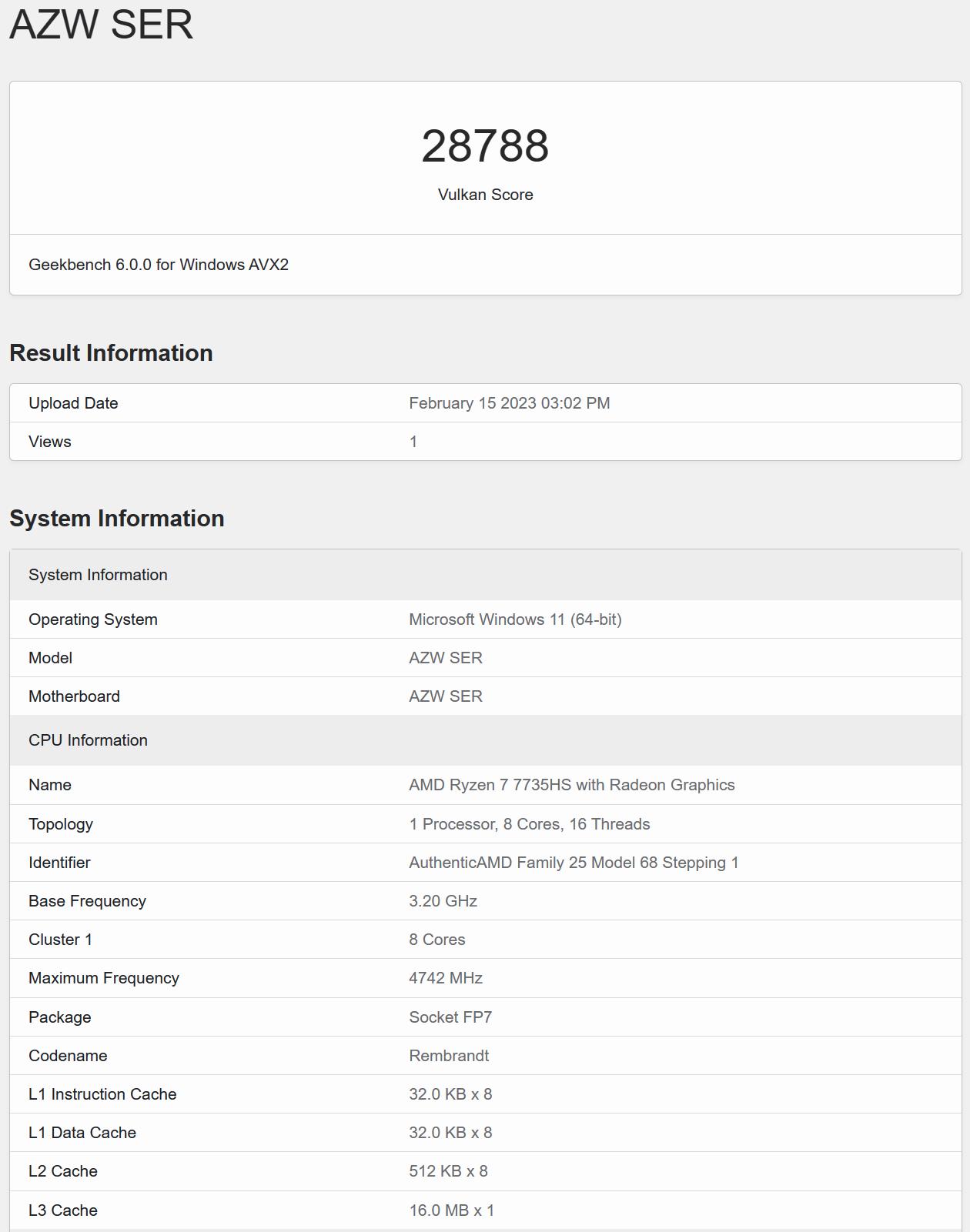
Task: Click the Cluster 1 label
Action: pyautogui.click(x=60, y=940)
